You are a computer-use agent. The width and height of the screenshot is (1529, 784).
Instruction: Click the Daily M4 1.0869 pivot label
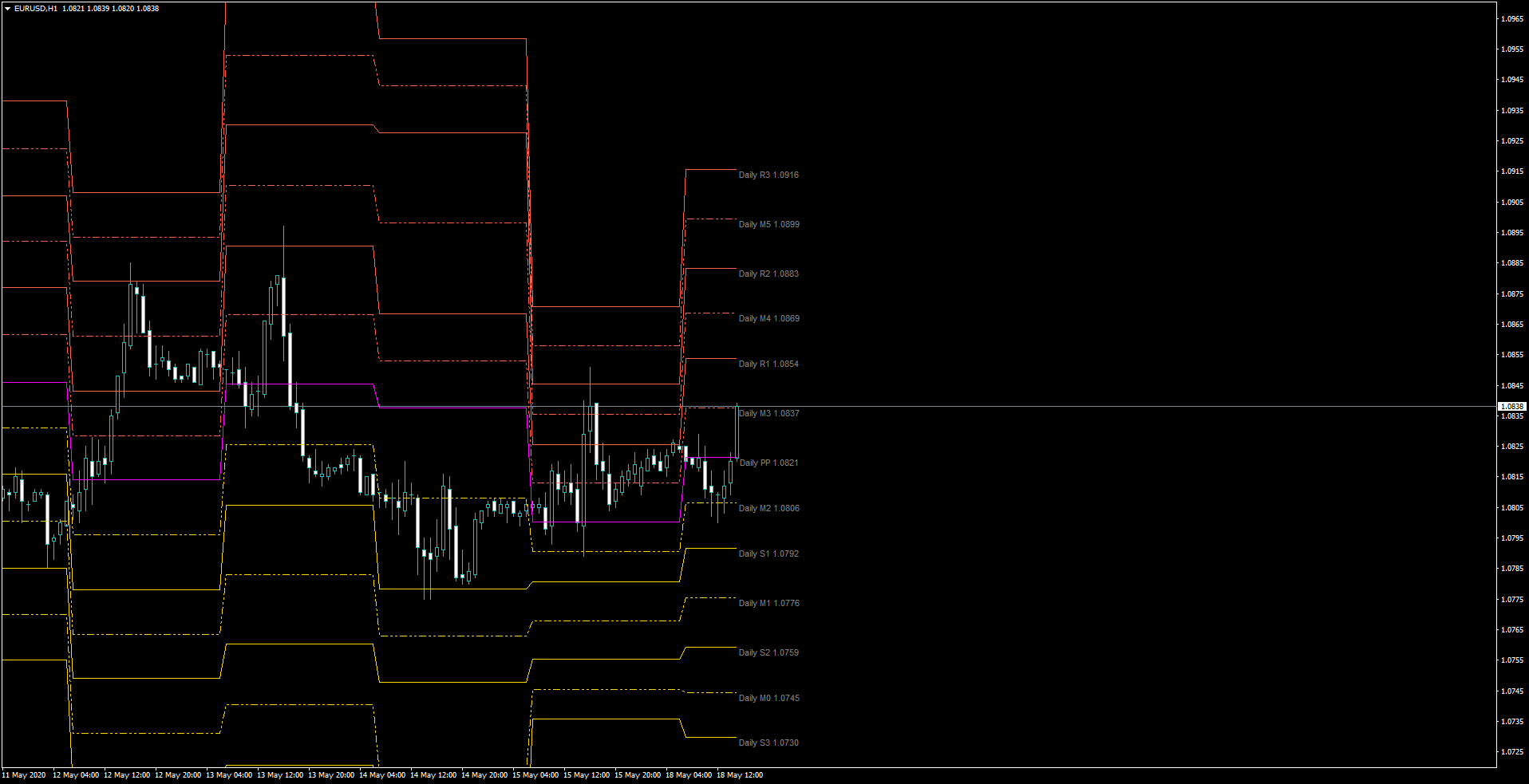768,318
